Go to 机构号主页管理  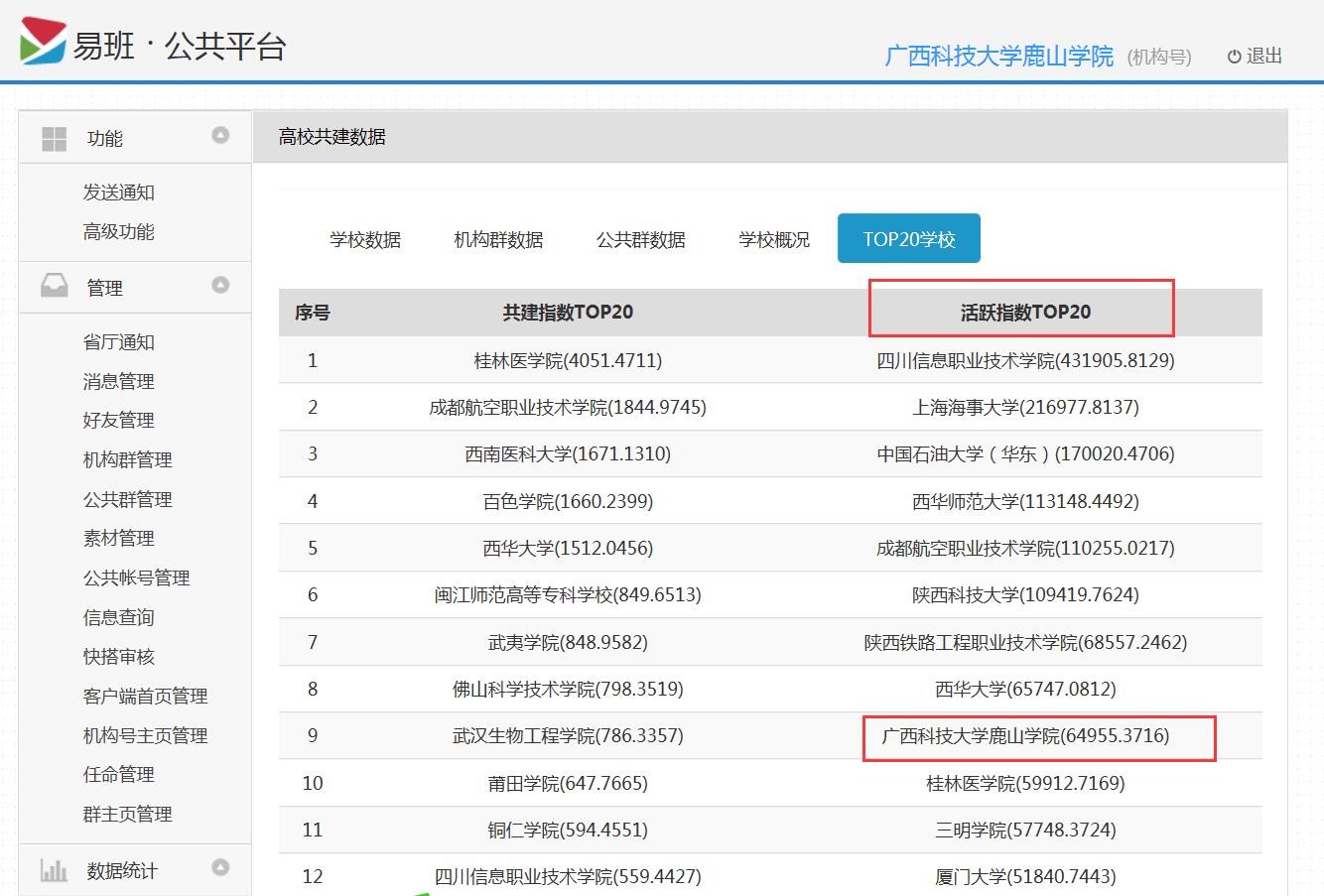(146, 735)
